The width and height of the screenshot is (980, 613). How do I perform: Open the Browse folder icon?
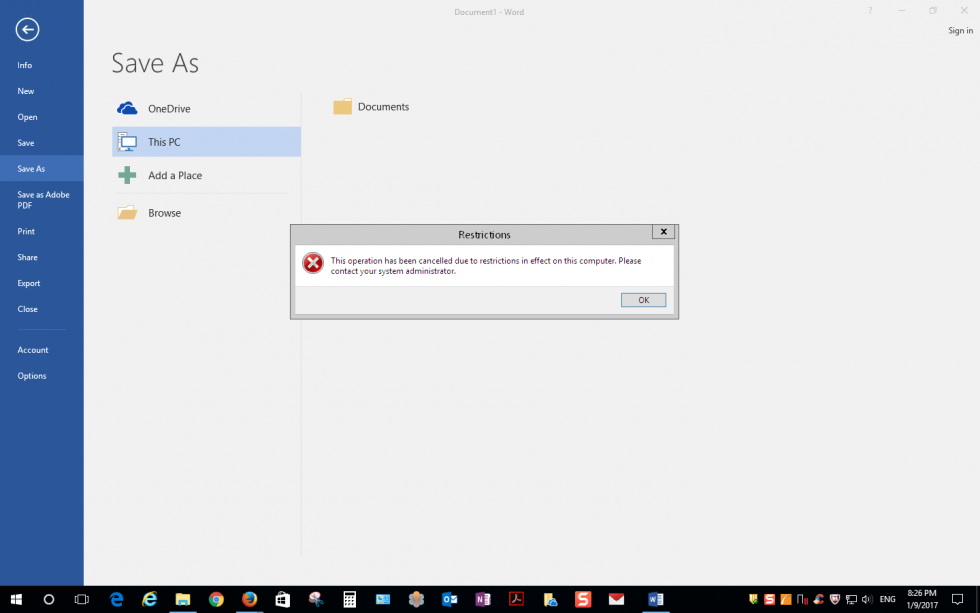(x=127, y=213)
